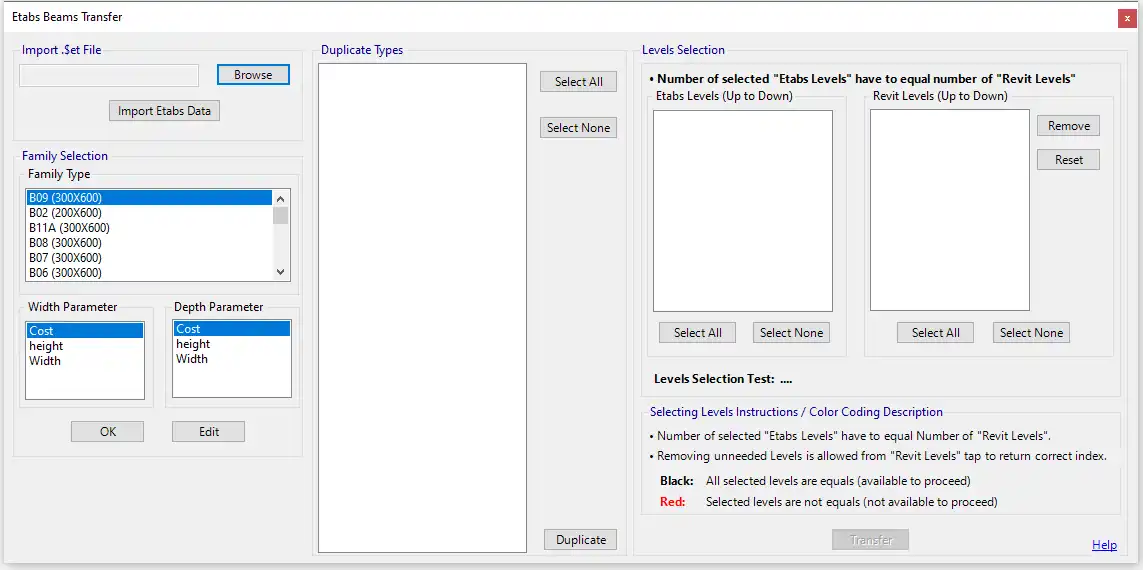1143x570 pixels.
Task: Select family type B02 (200X600)
Action: (x=149, y=212)
